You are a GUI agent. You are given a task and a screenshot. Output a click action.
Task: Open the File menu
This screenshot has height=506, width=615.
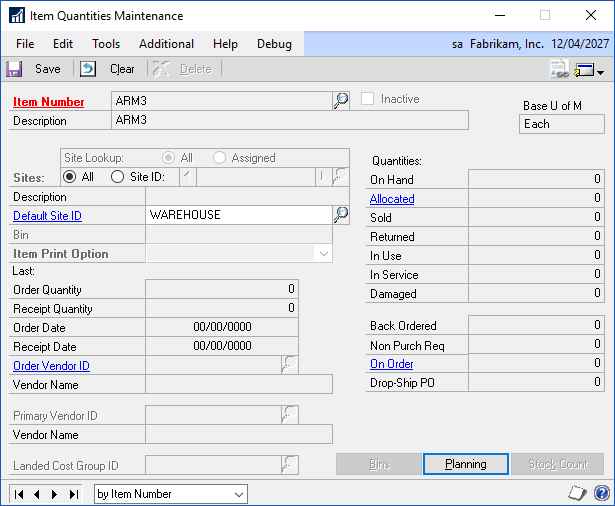[25, 44]
